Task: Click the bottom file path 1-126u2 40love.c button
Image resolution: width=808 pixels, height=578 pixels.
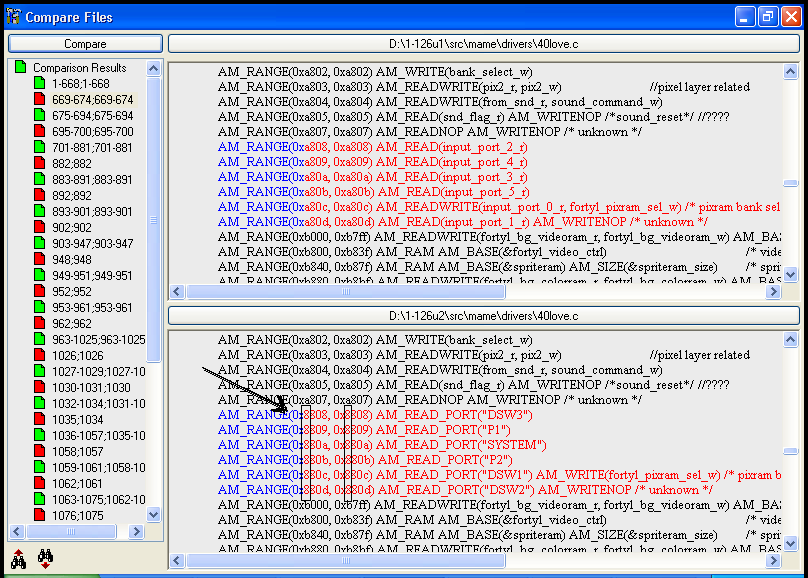Action: coord(483,316)
